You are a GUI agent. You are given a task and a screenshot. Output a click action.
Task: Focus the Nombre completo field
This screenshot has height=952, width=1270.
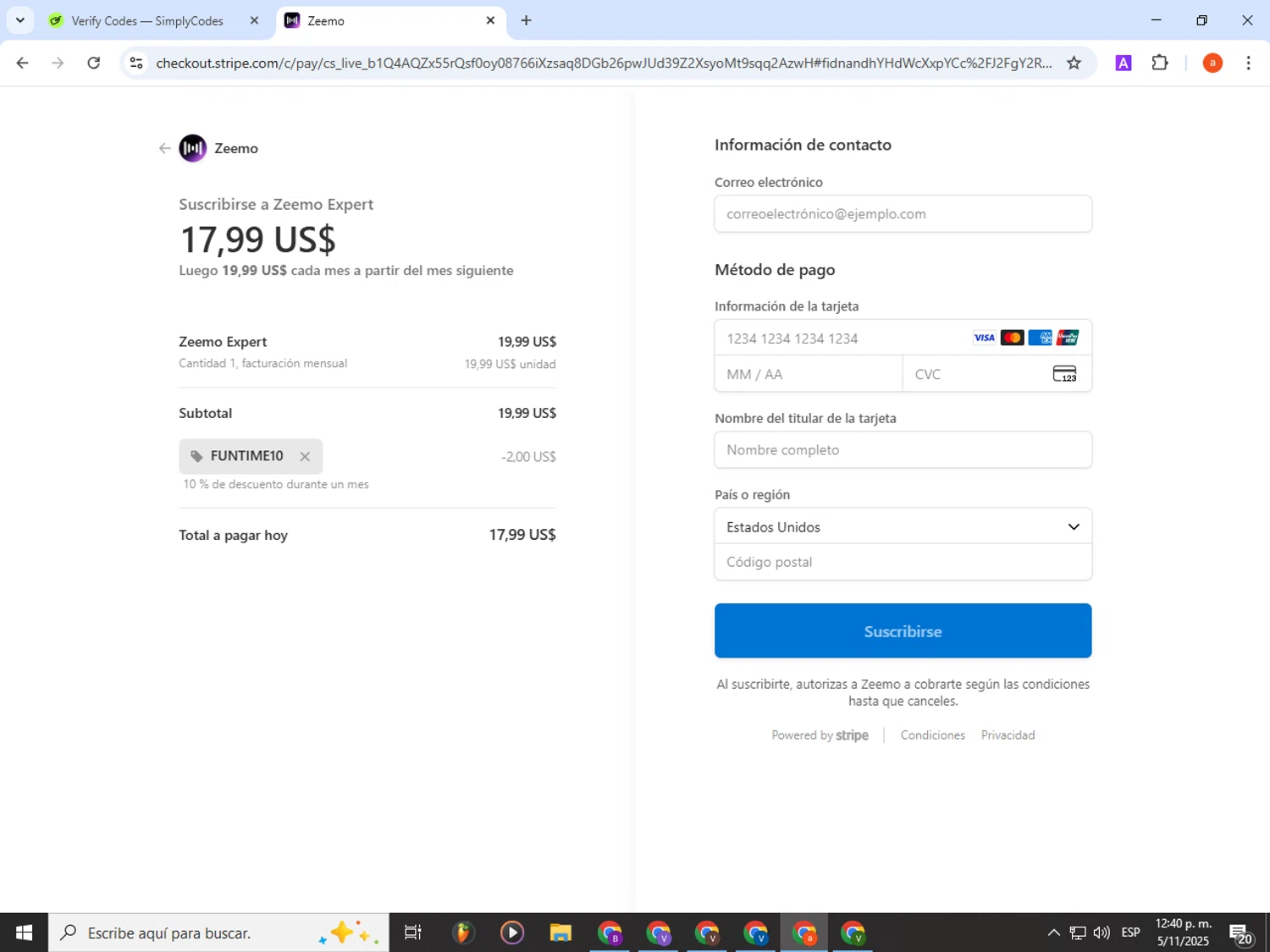903,450
